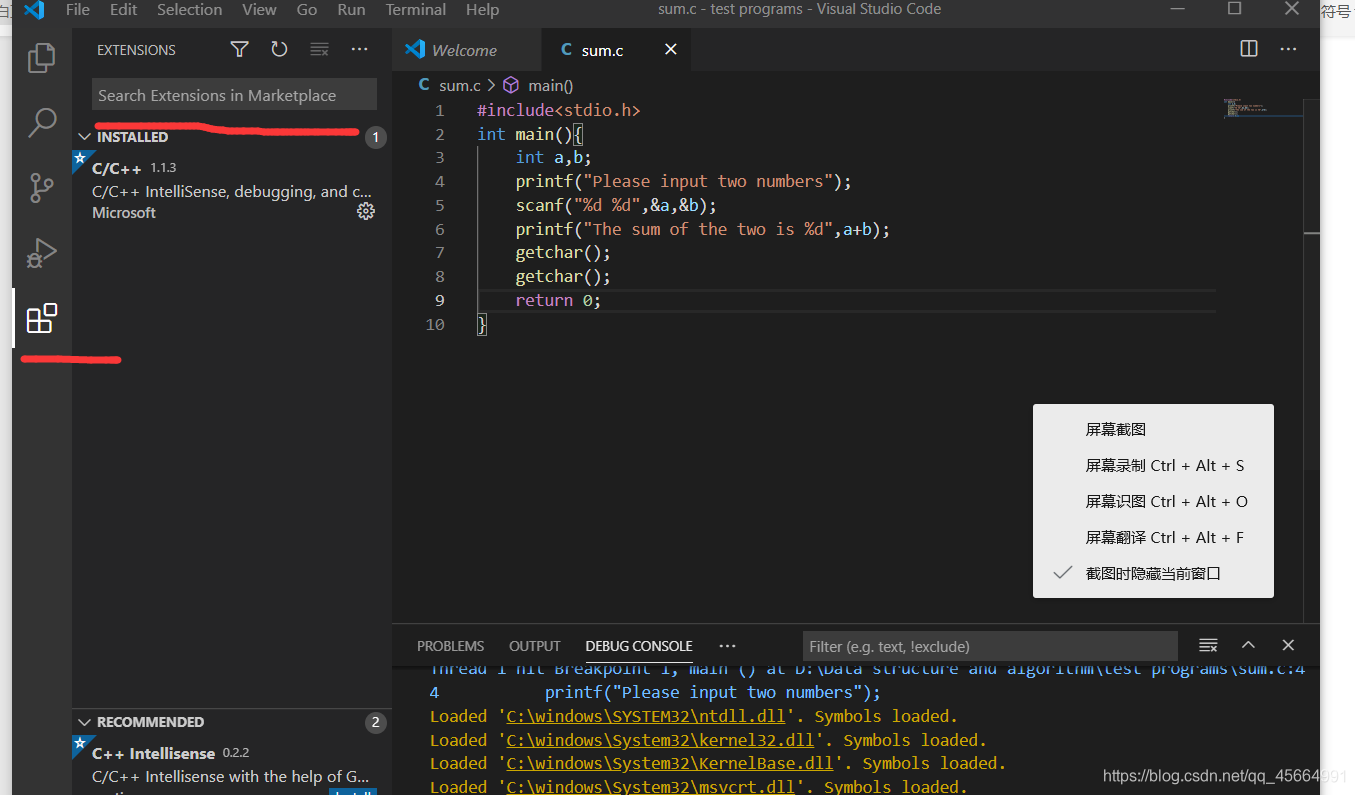The height and width of the screenshot is (795, 1355).
Task: Open additional panel views ellipsis
Action: [727, 646]
